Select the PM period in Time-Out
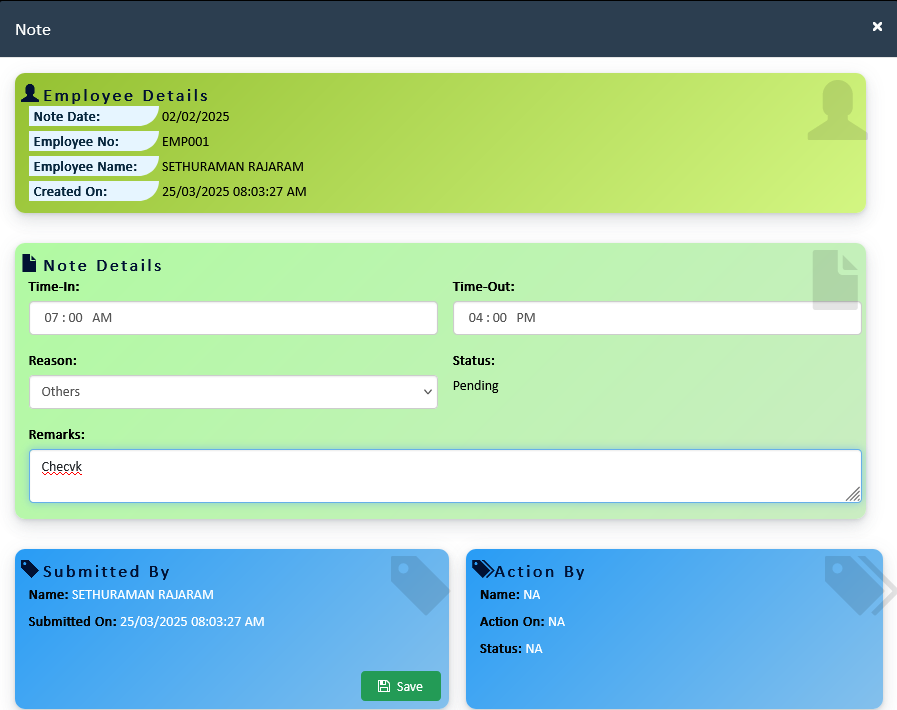The image size is (897, 710). pos(526,318)
